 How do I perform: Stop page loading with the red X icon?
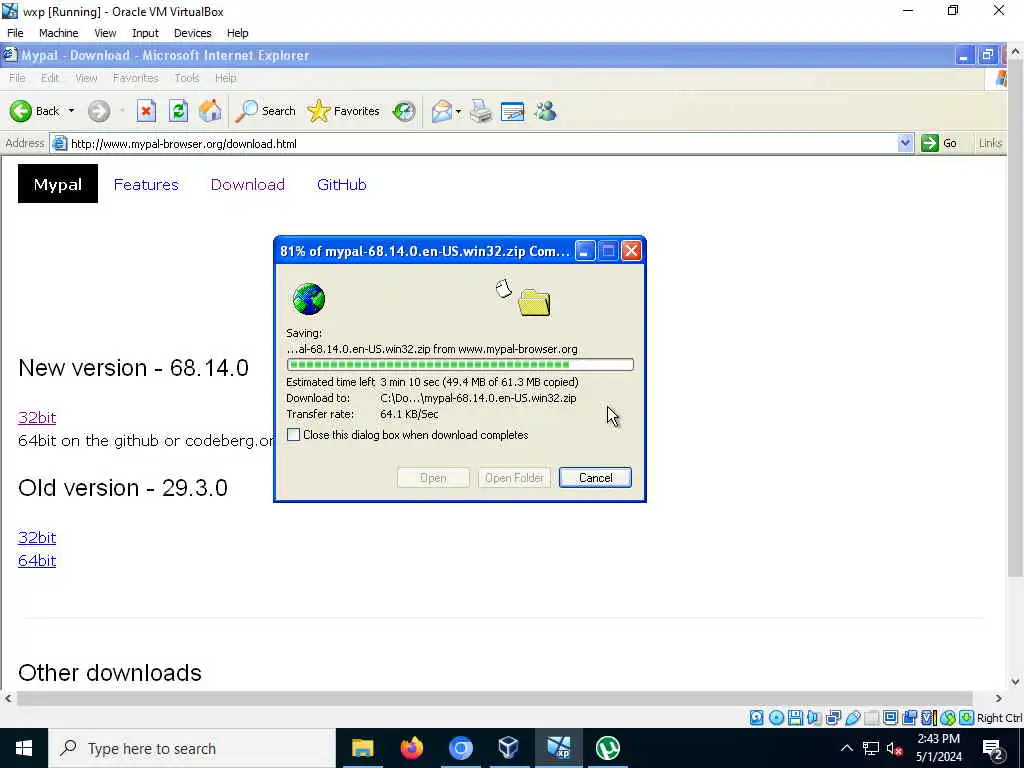[146, 111]
